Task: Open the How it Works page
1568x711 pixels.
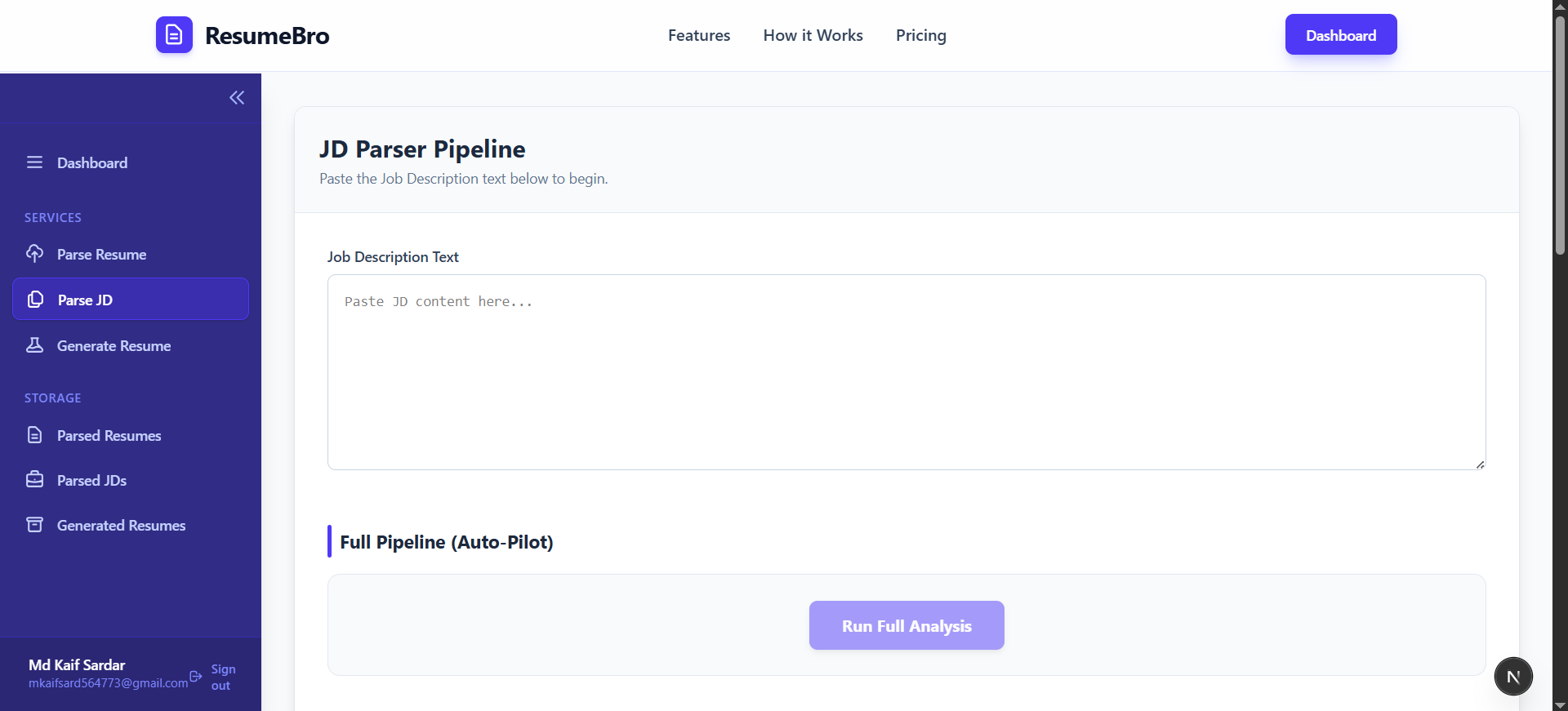Action: coord(813,35)
